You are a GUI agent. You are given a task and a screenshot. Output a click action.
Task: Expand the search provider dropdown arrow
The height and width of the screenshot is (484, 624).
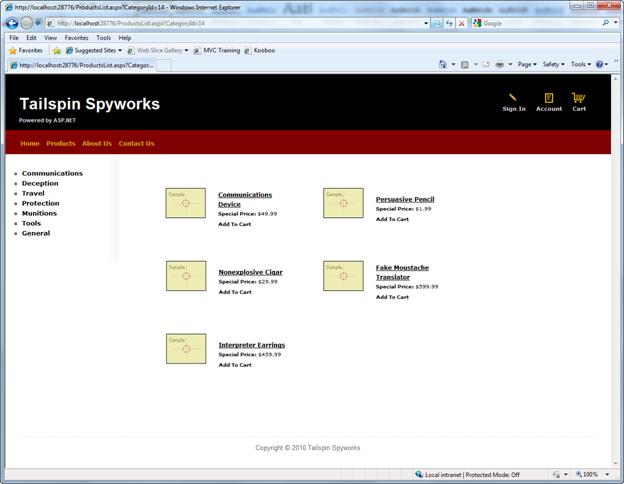pyautogui.click(x=616, y=23)
